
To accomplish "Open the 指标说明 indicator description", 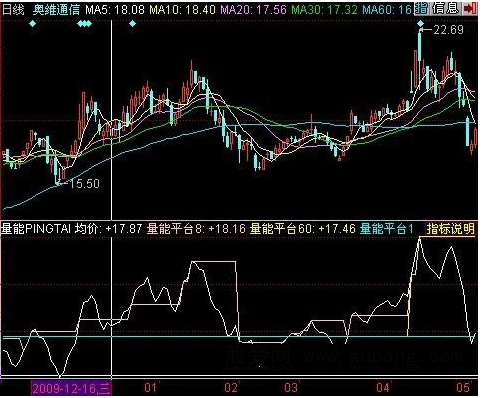I will (450, 229).
